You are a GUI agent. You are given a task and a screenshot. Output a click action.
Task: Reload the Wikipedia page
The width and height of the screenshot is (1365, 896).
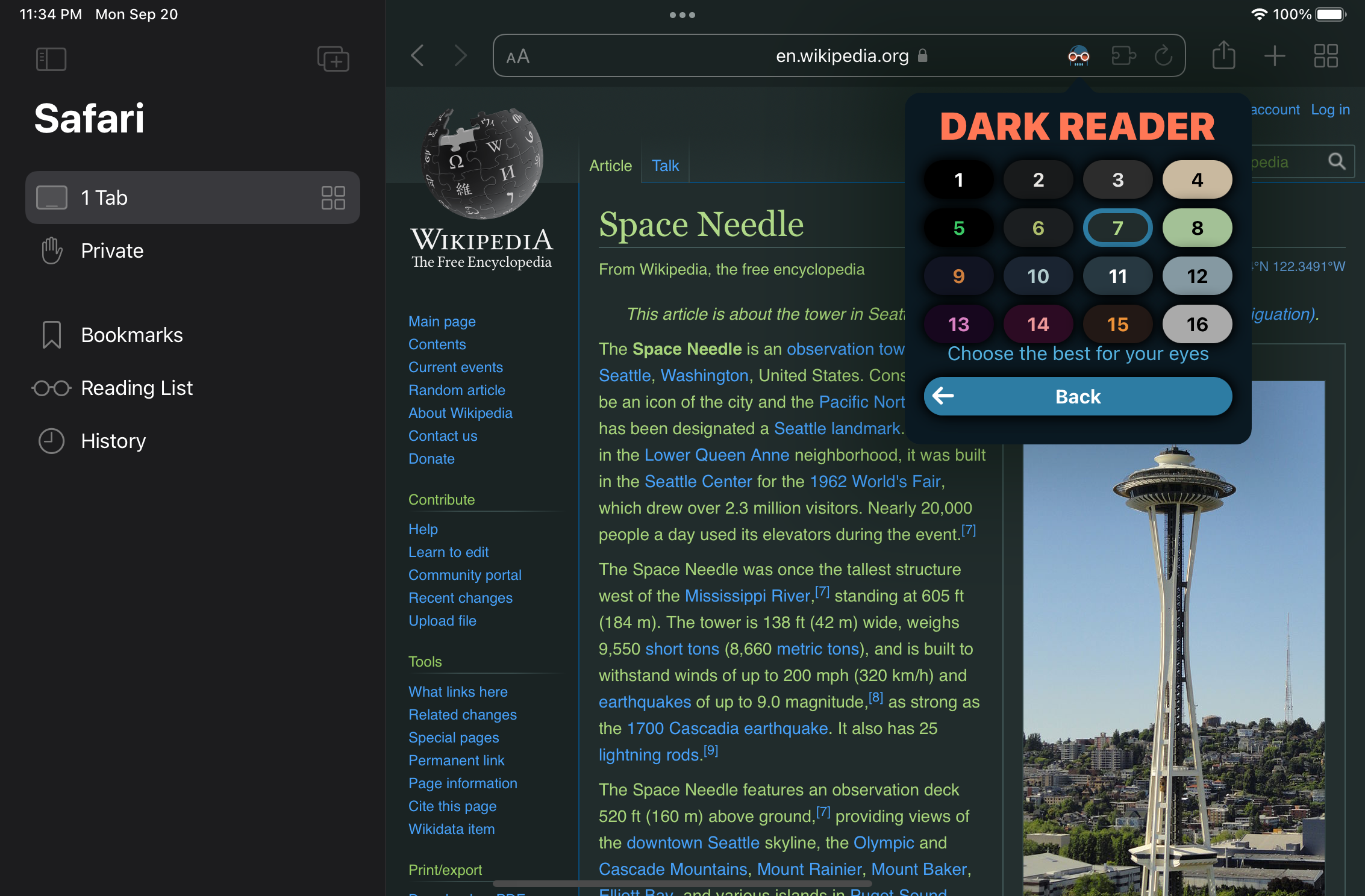1163,55
